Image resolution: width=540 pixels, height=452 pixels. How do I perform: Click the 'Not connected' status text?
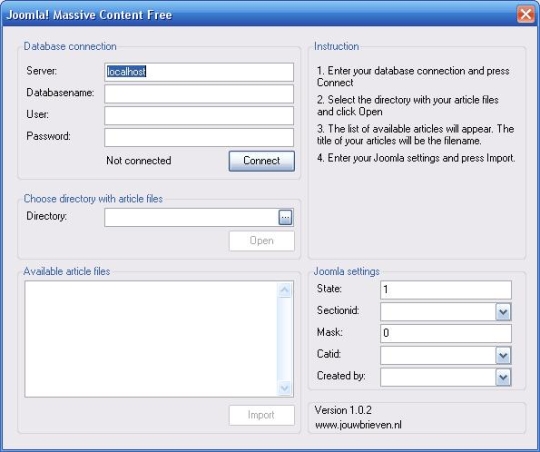click(138, 161)
